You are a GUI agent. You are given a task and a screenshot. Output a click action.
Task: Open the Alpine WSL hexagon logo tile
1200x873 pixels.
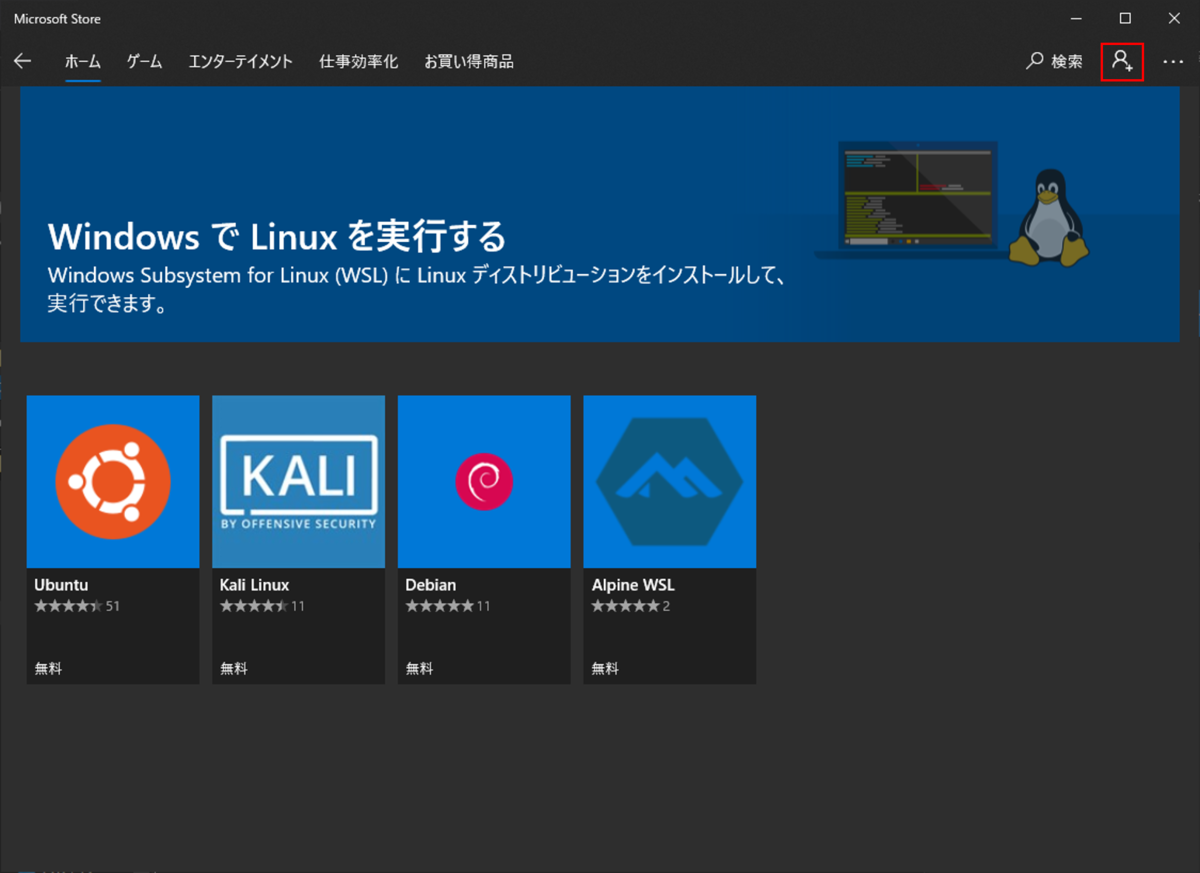[x=669, y=482]
